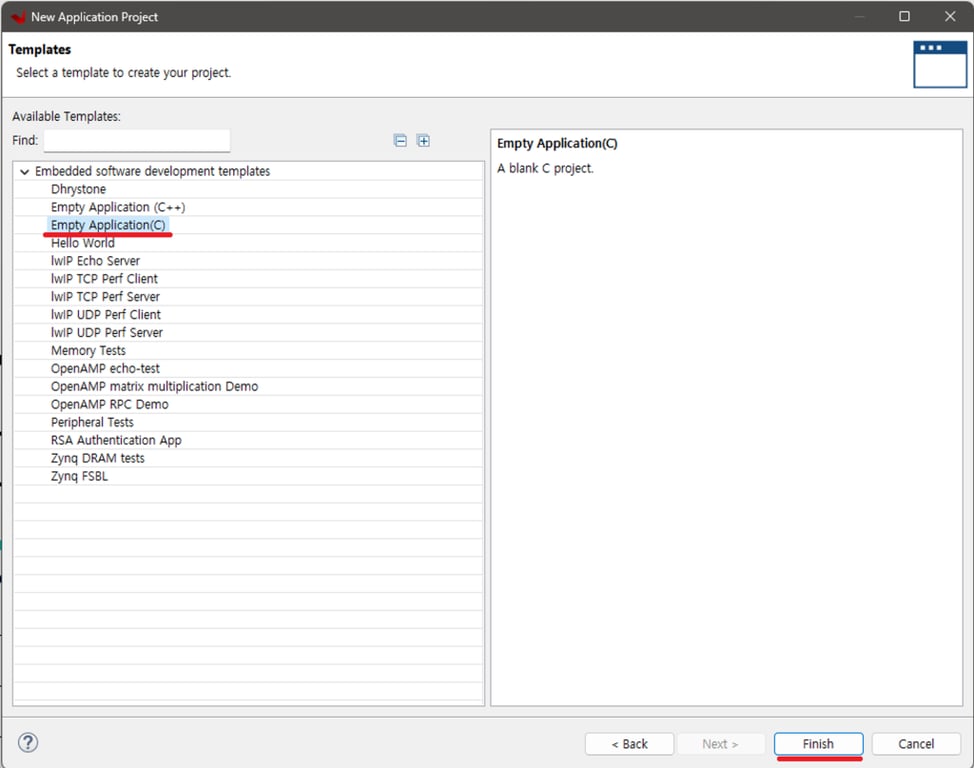This screenshot has height=768, width=974.
Task: Select the Memory Tests template
Action: click(88, 350)
